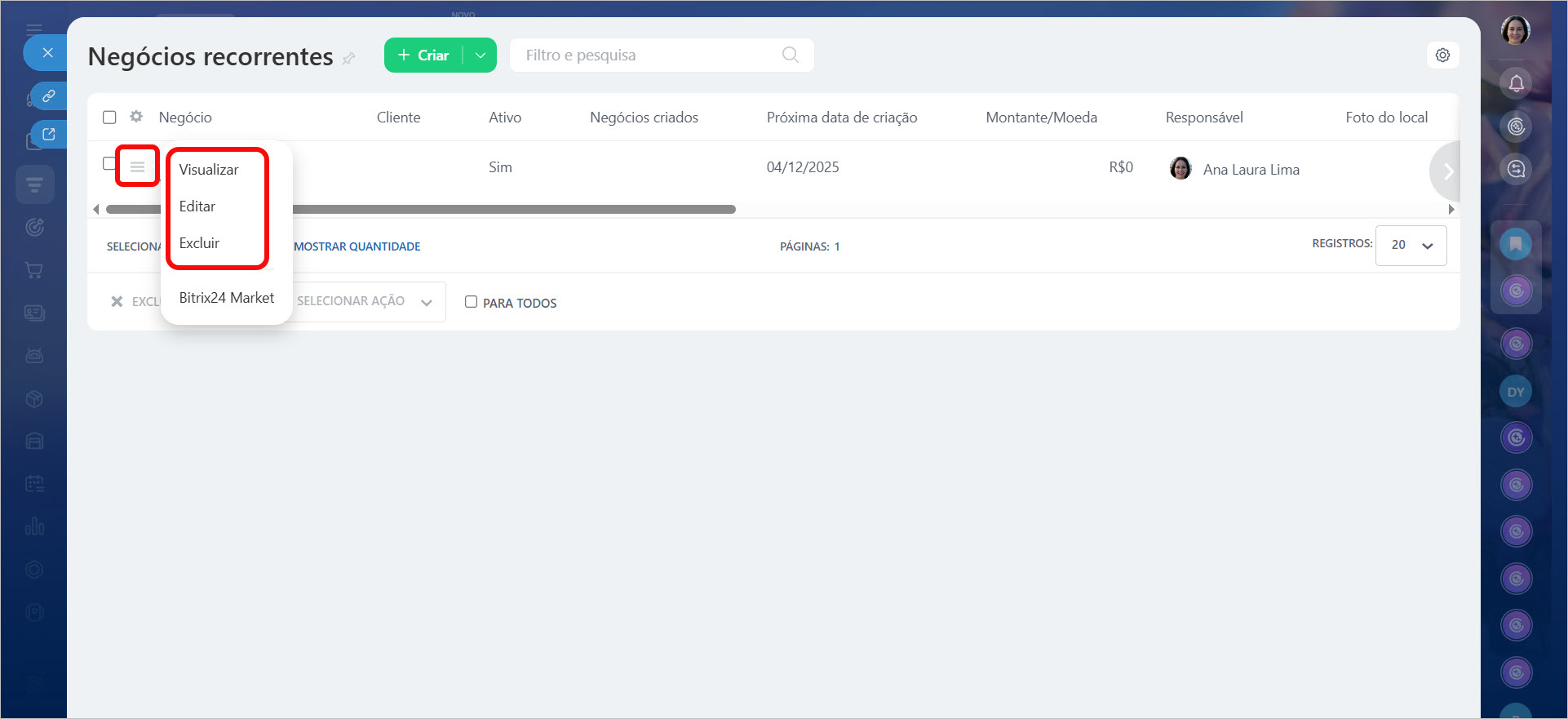
Task: Choose Visualizar from the context menu
Action: click(209, 170)
